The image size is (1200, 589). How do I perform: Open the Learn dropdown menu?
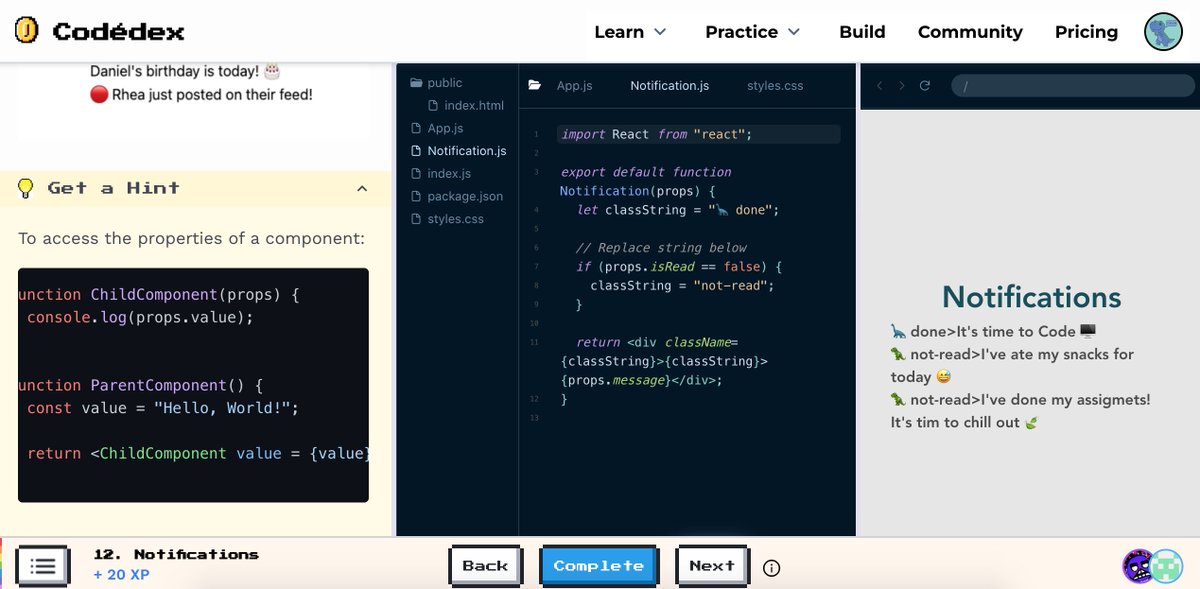coord(630,32)
